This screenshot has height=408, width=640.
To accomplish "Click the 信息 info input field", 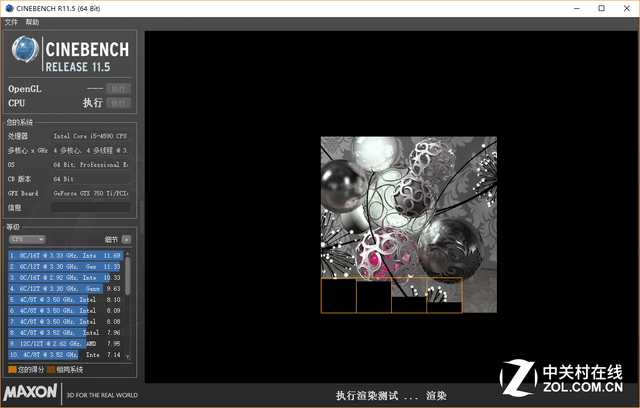I will pyautogui.click(x=90, y=208).
